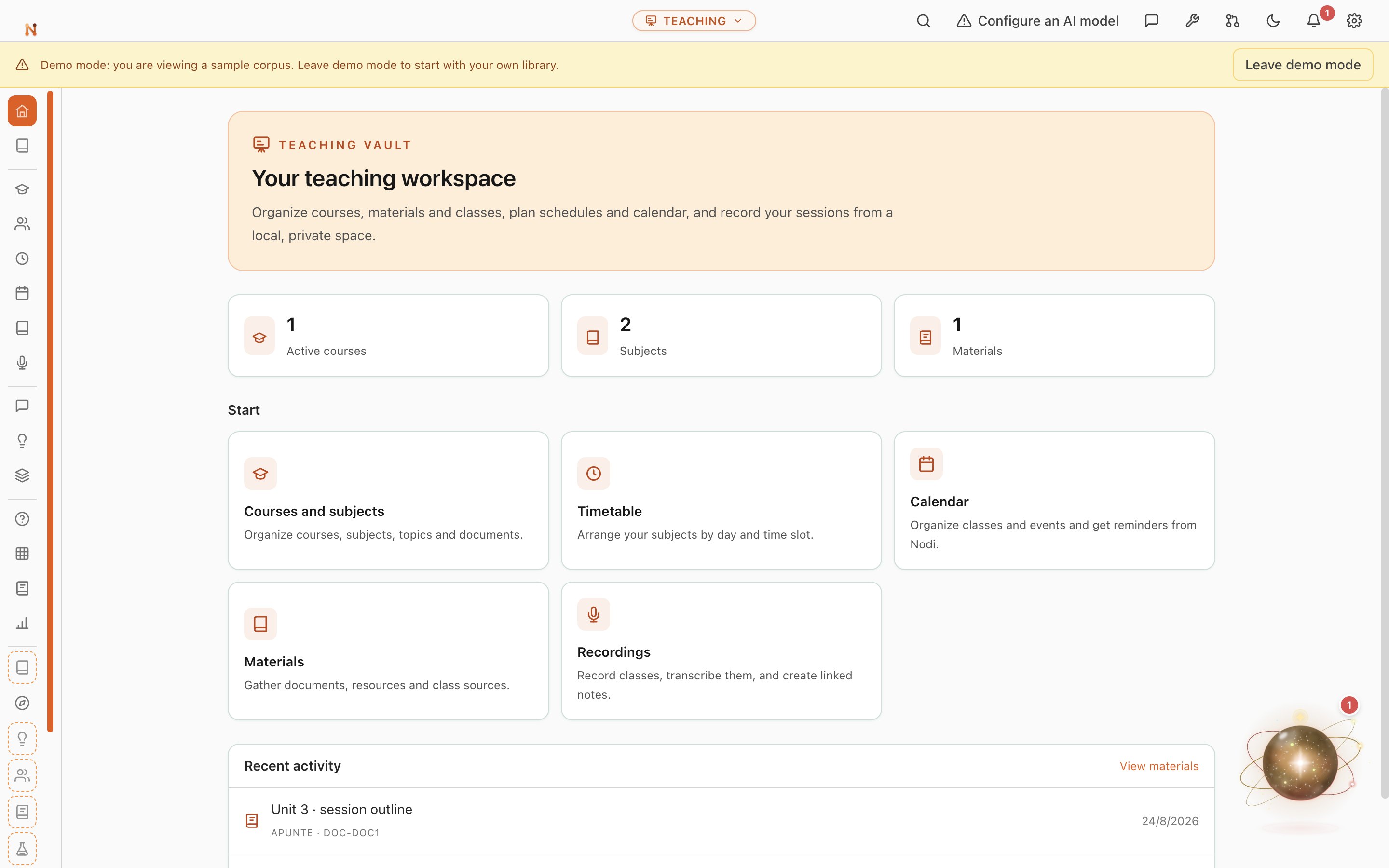Click the floating Nodi assistant orb
1389x868 pixels.
coord(1300,762)
